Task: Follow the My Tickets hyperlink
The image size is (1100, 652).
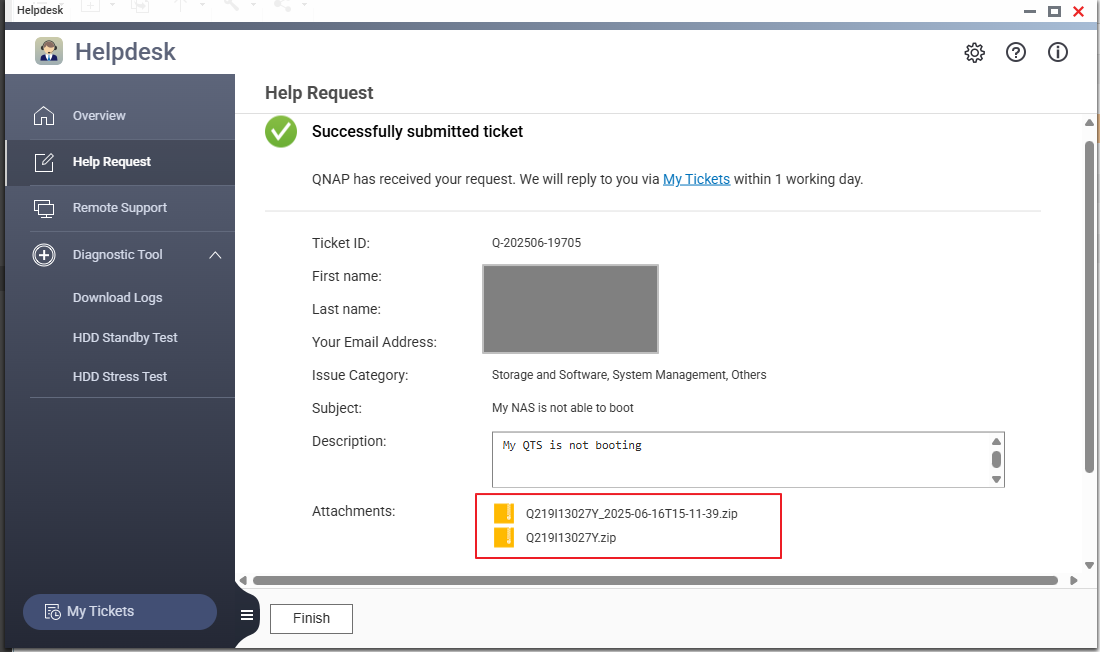Action: click(x=696, y=180)
